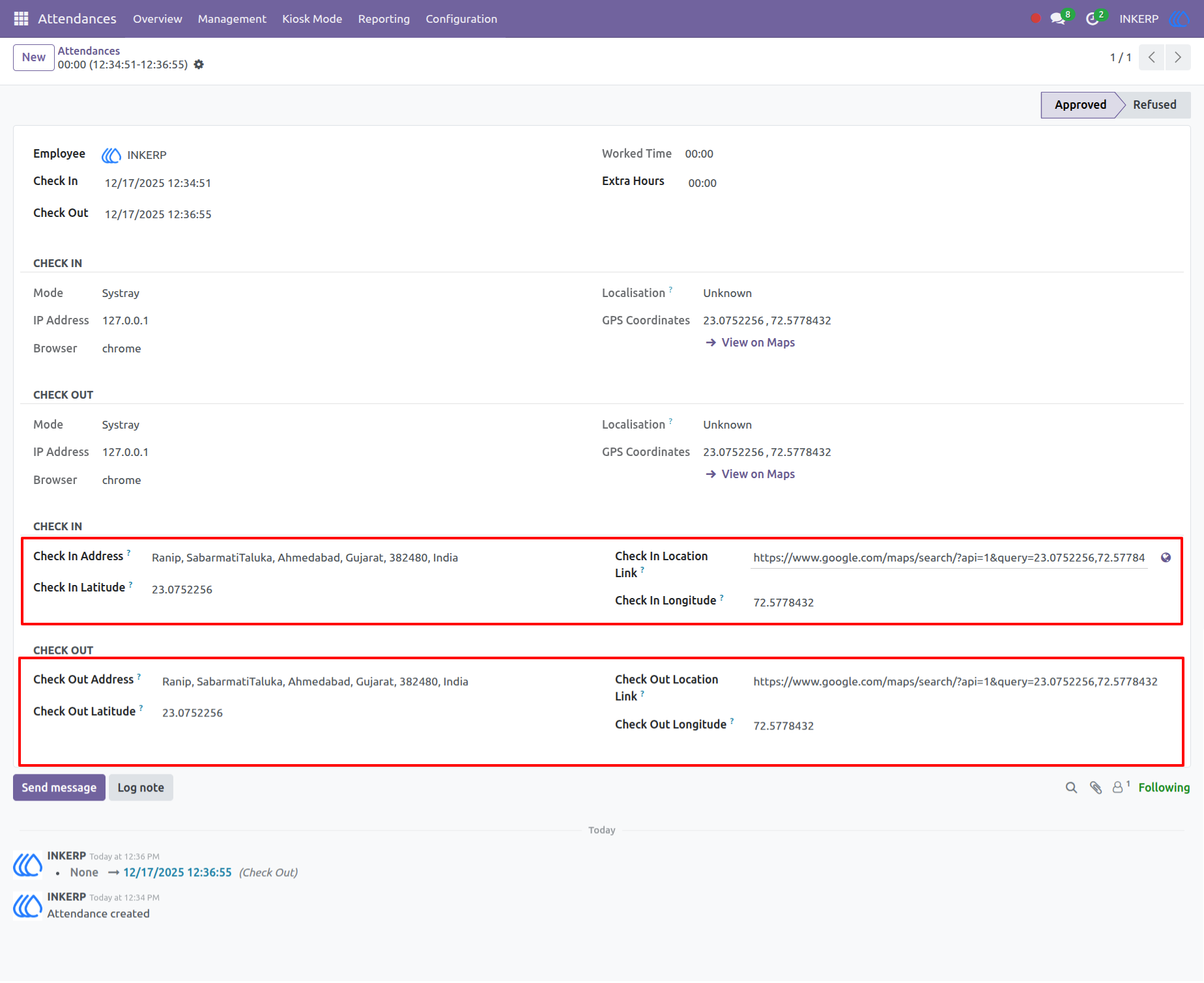The height and width of the screenshot is (983, 1204).
Task: Click the 12/17/2025 12:36:55 log value
Action: click(x=177, y=872)
